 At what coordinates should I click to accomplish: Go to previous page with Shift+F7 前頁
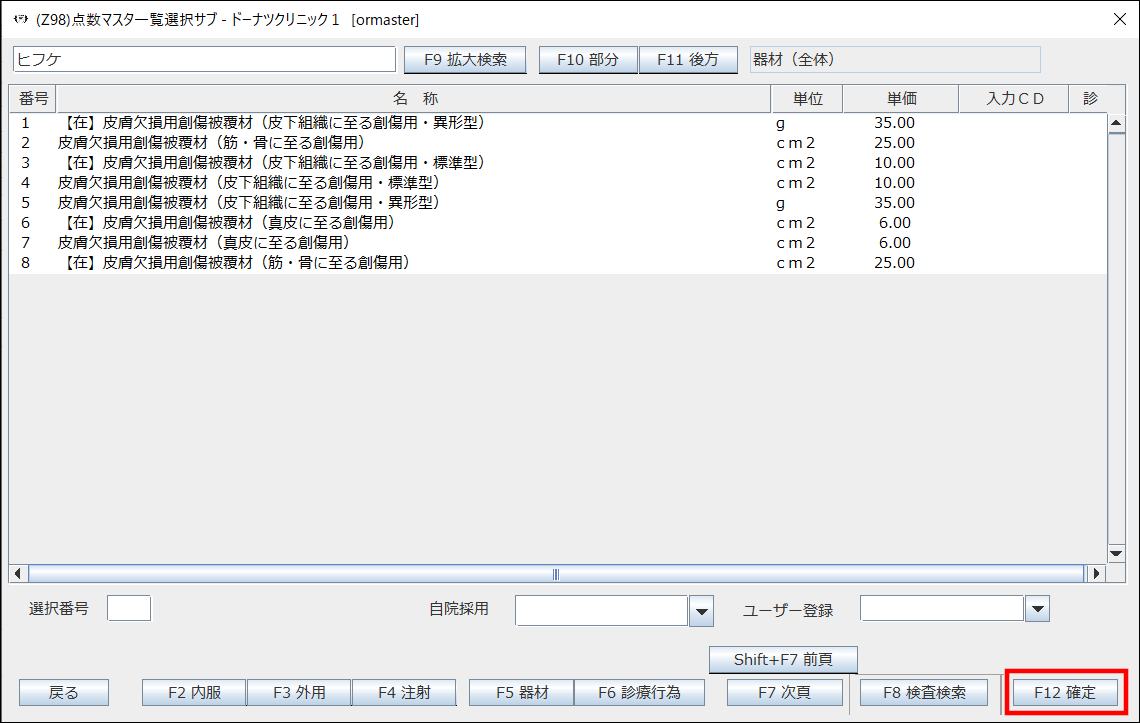[783, 660]
